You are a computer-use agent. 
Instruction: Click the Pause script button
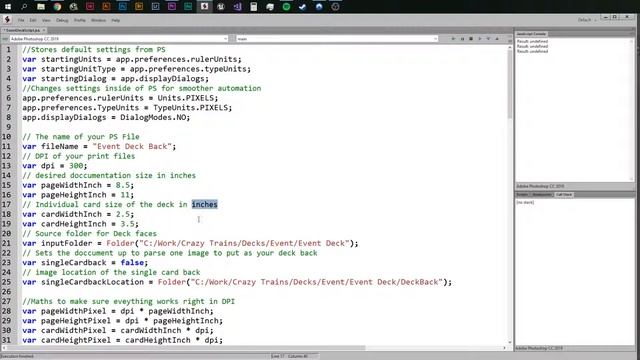(462, 39)
